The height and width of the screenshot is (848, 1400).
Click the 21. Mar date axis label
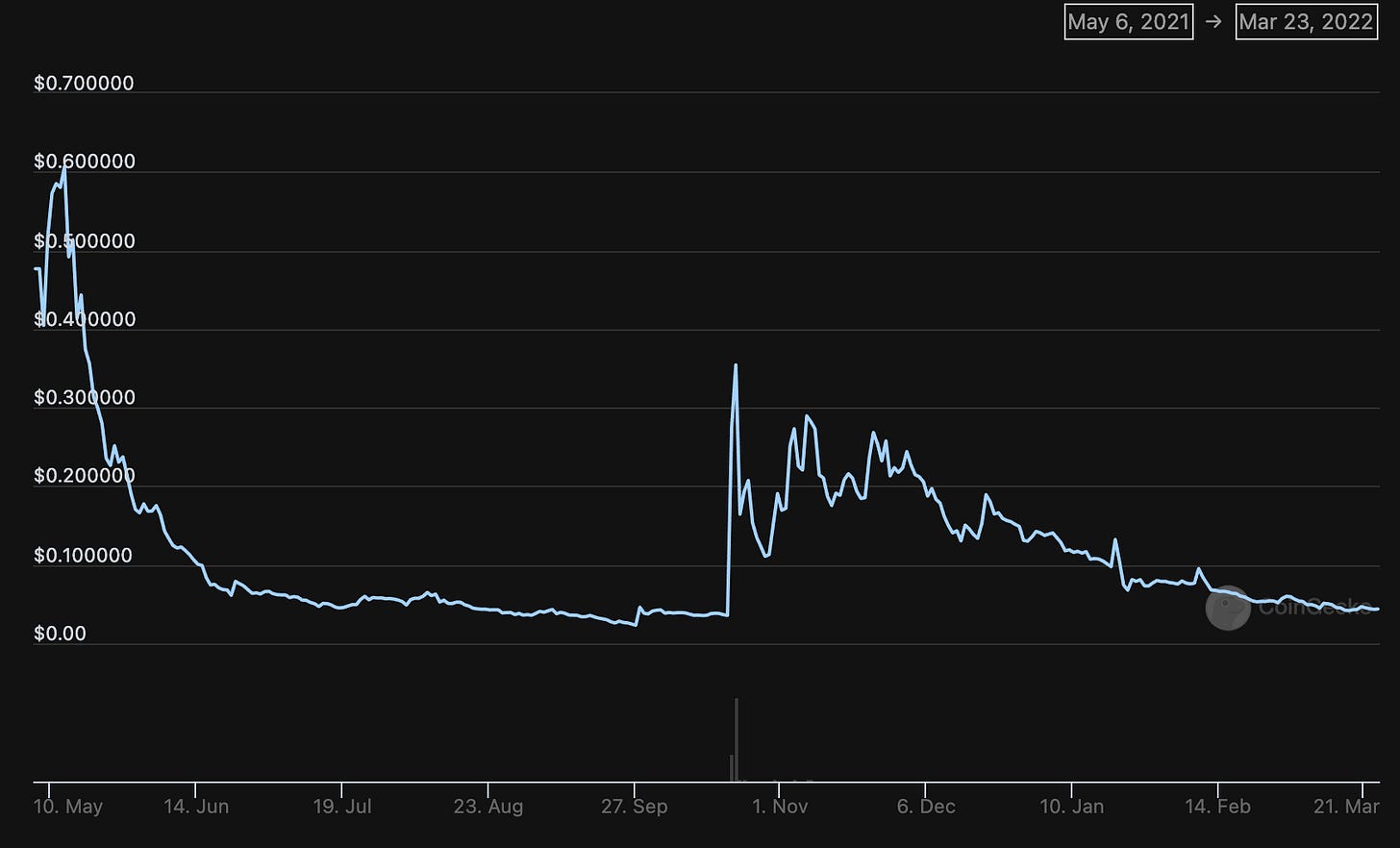[1346, 807]
